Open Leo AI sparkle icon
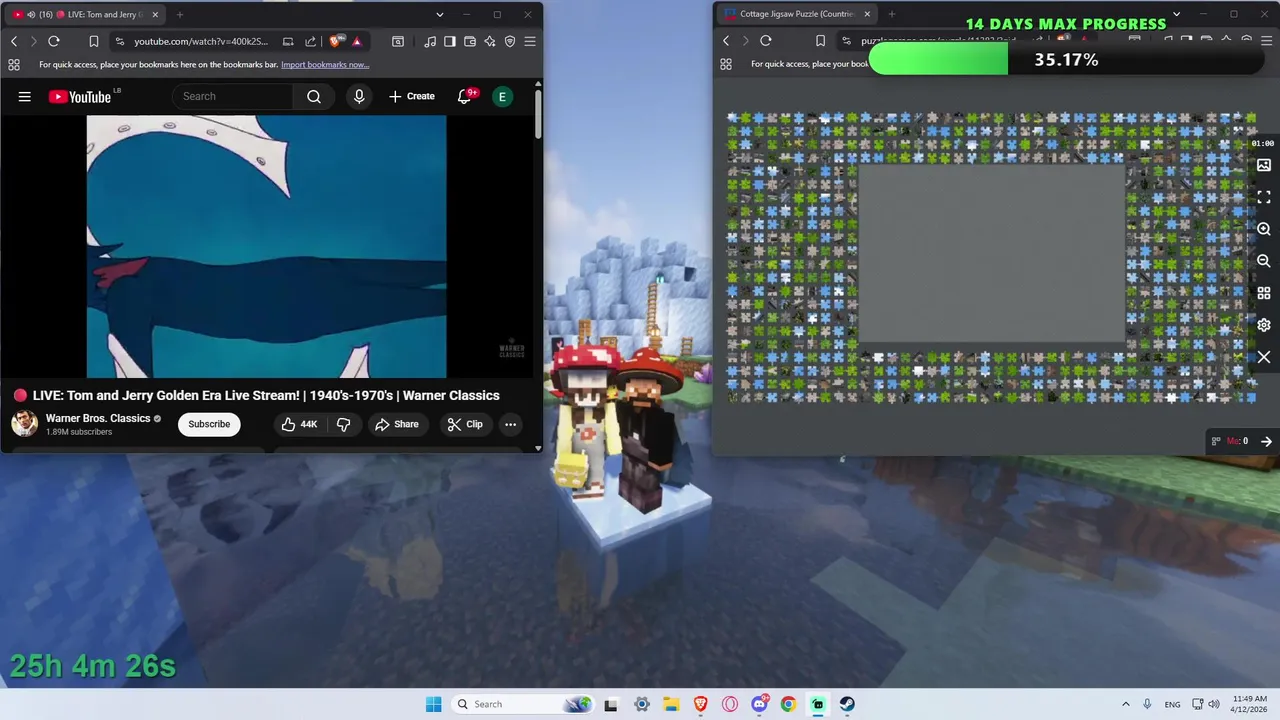The height and width of the screenshot is (720, 1280). point(489,41)
